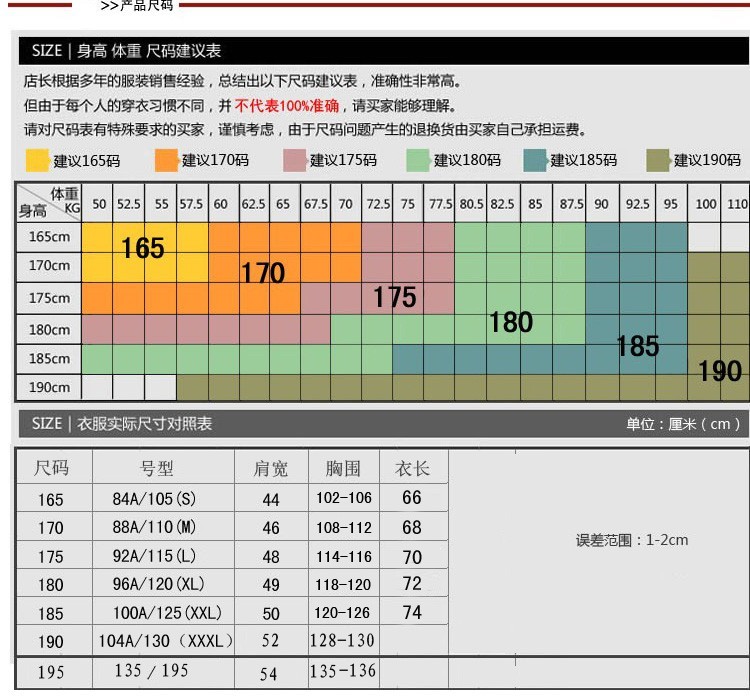This screenshot has height=700, width=750.
Task: Click the large 180 label in chart
Action: tap(510, 322)
